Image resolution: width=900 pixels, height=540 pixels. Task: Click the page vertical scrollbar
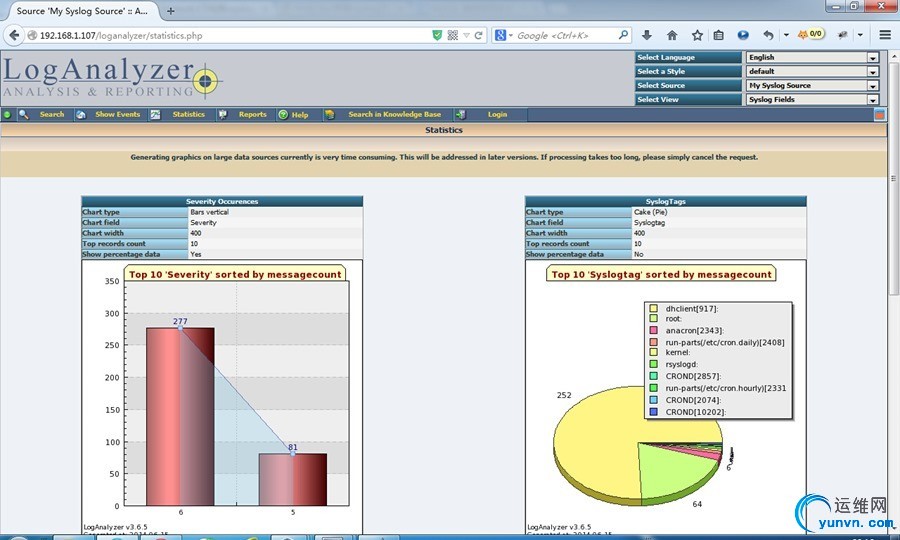point(893,178)
